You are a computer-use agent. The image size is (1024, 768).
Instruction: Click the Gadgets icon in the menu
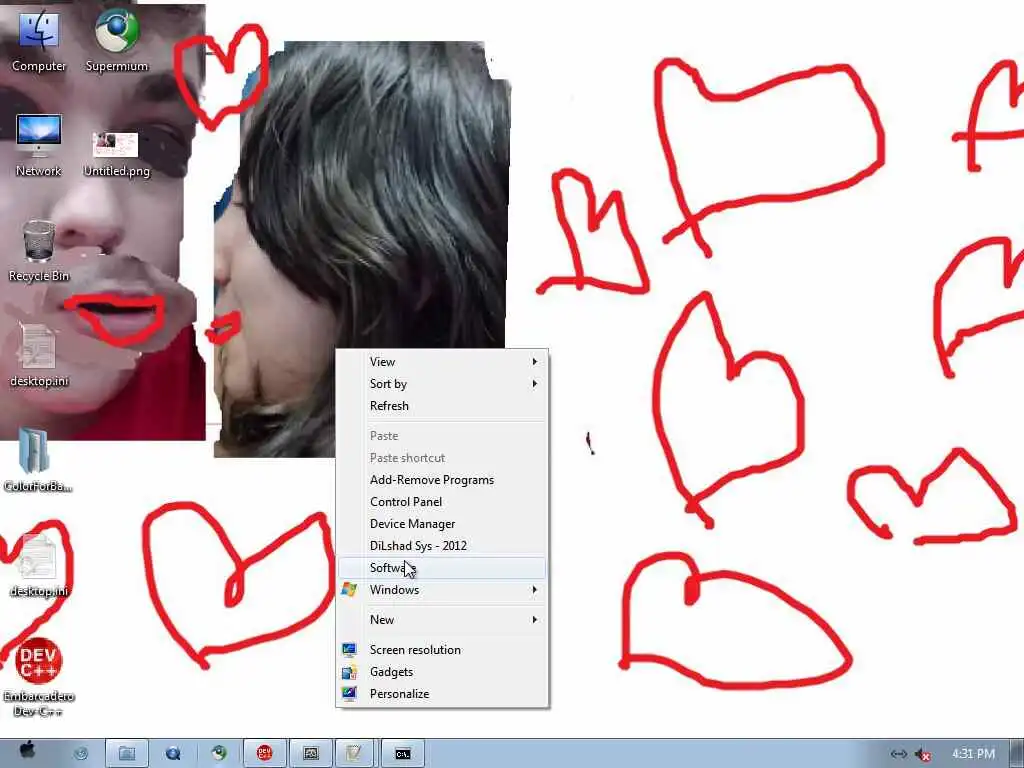coord(349,672)
